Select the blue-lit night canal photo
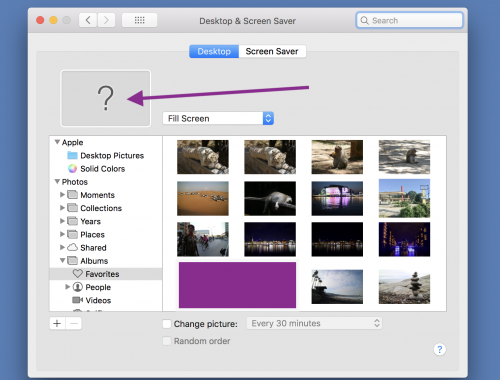This screenshot has height=380, width=500. click(404, 239)
